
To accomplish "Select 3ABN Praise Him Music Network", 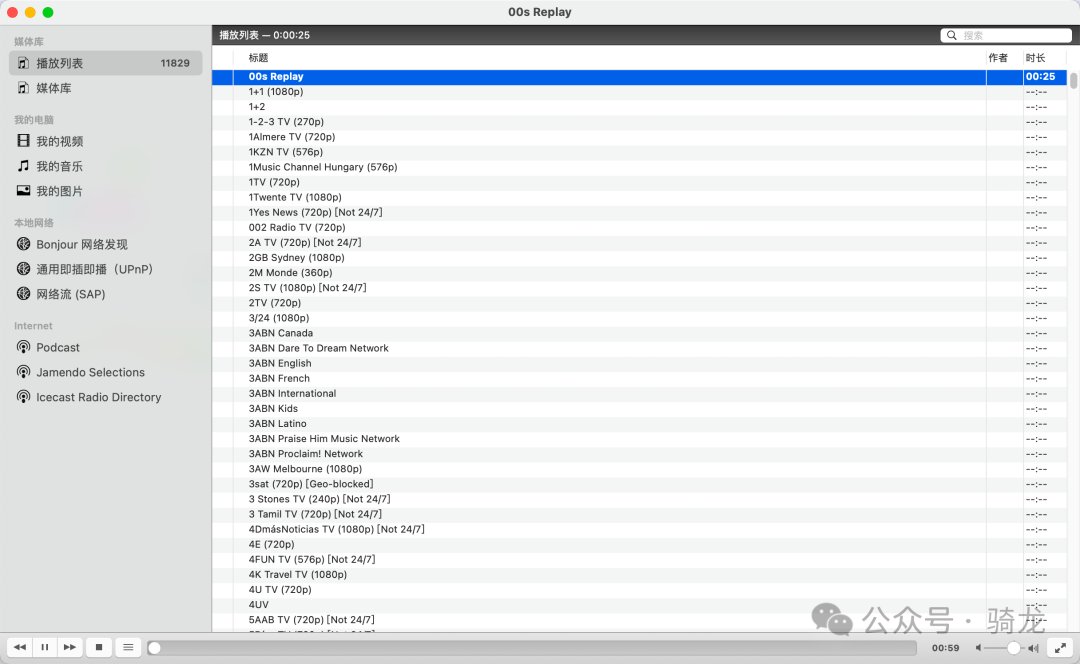I will pyautogui.click(x=640, y=439).
